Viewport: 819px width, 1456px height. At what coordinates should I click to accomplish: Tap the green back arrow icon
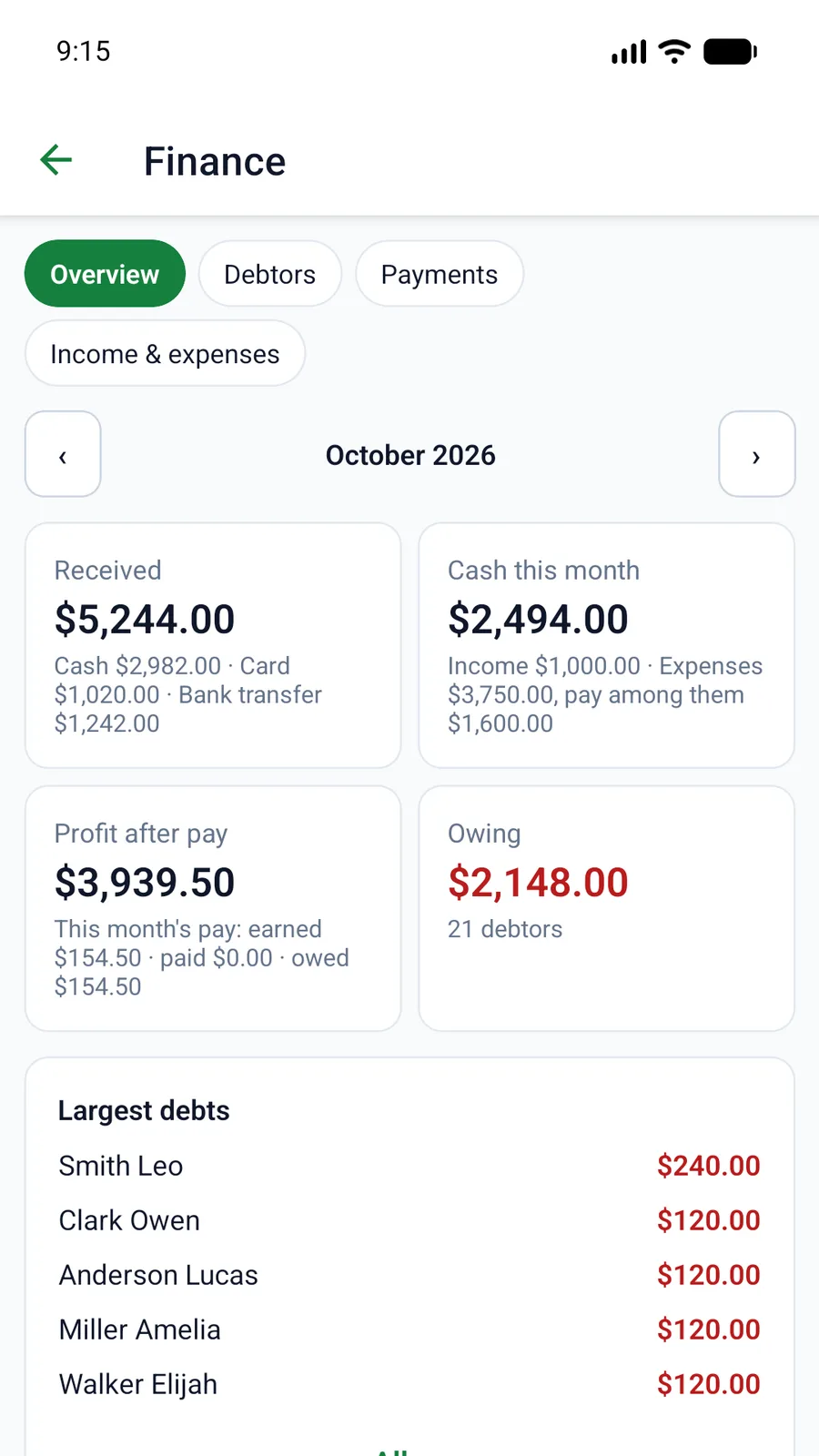click(56, 160)
